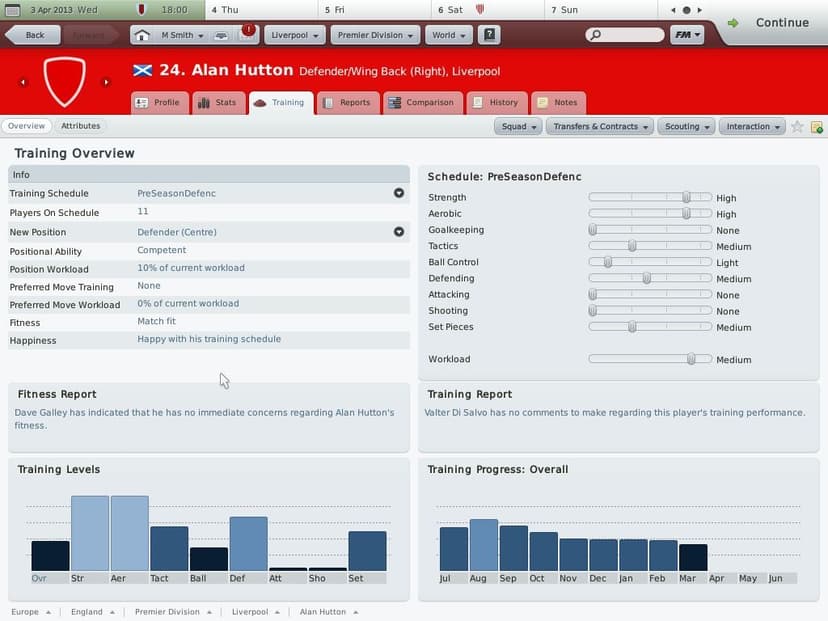Open the Comparison tab

coord(423,102)
